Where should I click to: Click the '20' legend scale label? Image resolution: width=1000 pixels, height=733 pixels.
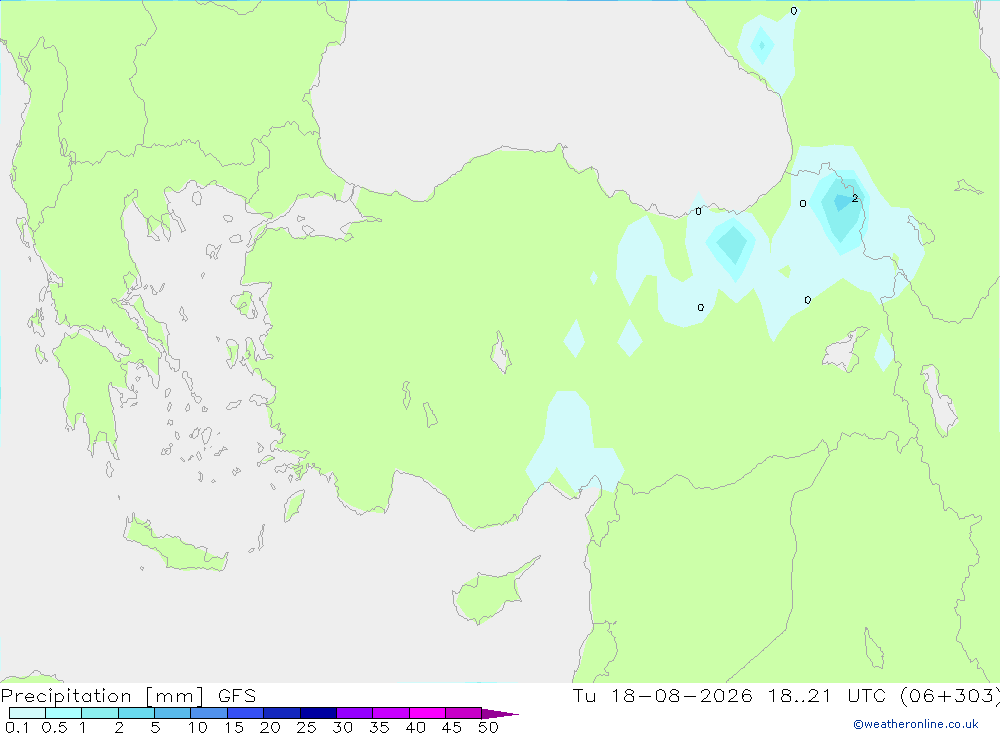tap(270, 727)
